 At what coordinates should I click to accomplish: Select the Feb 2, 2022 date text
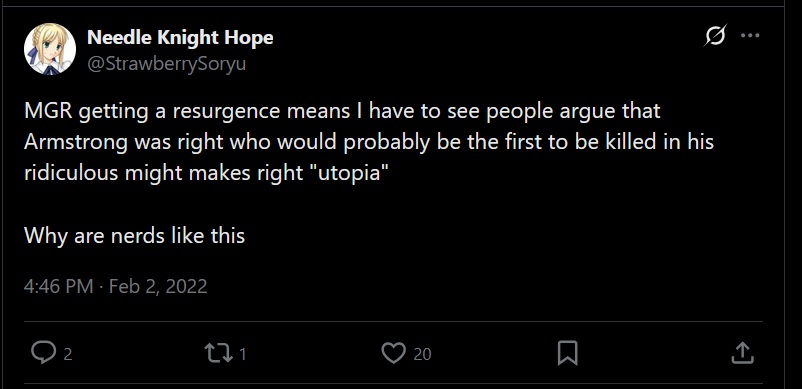pyautogui.click(x=158, y=286)
